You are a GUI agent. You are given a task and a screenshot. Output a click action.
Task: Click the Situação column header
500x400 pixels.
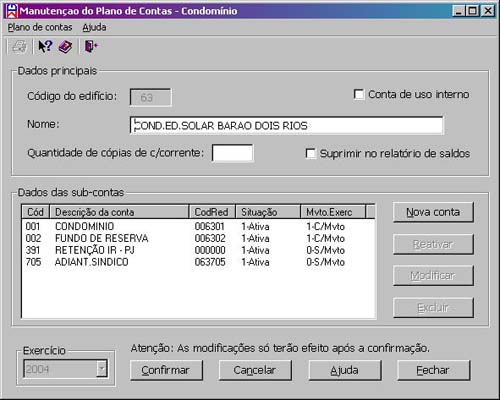click(268, 212)
